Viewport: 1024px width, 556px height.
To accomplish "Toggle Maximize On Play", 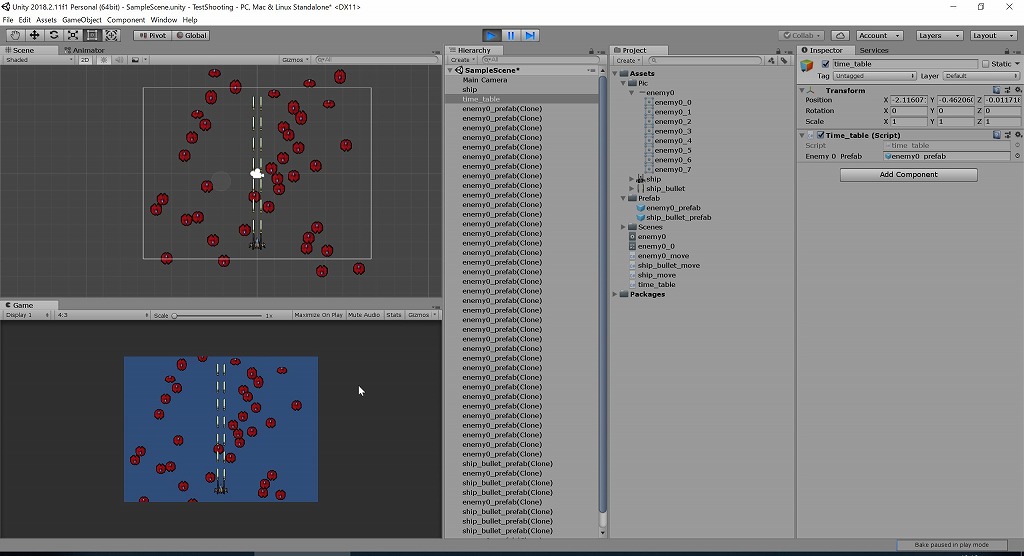I will pyautogui.click(x=318, y=315).
